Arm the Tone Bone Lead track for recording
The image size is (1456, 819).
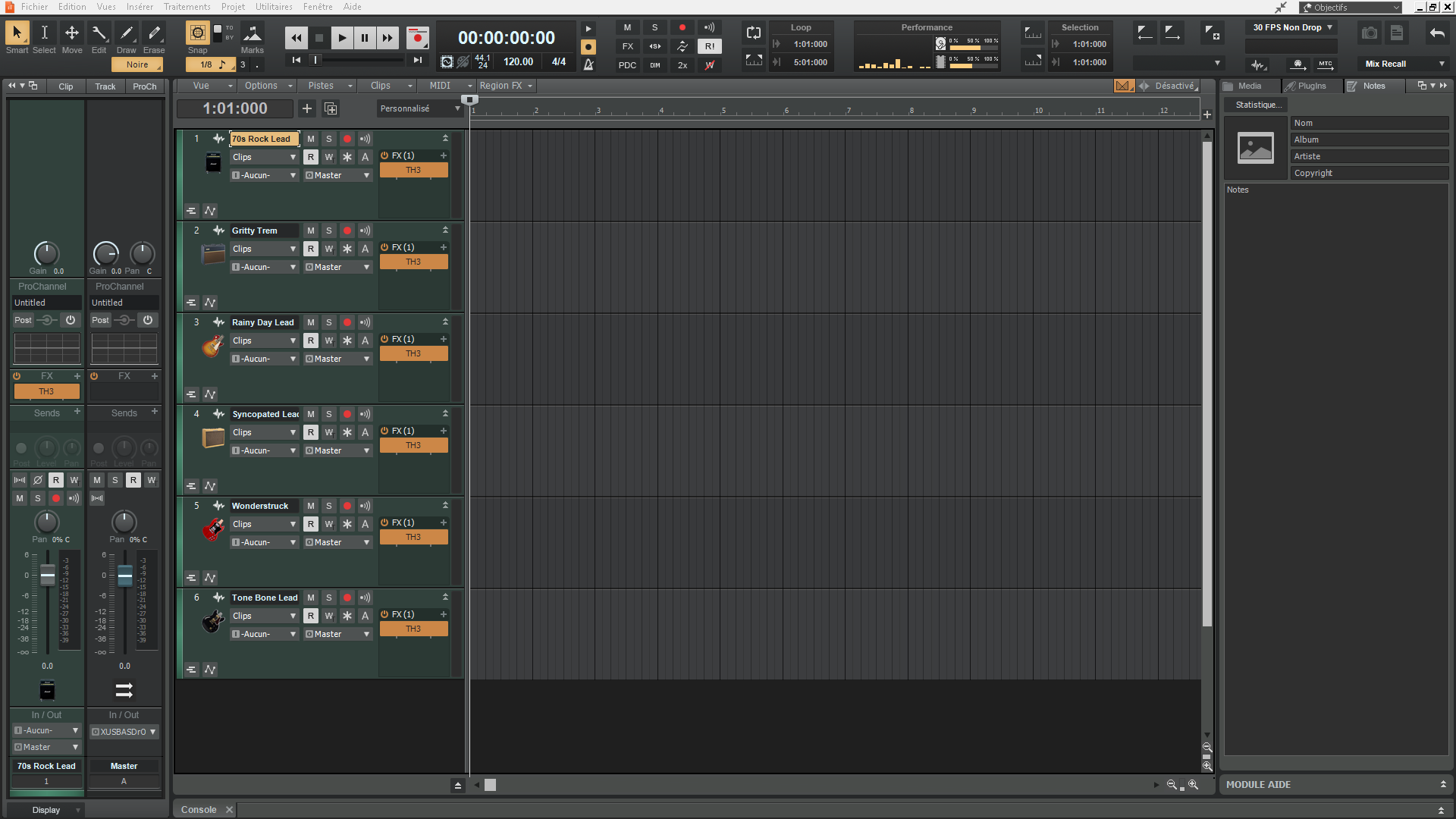coord(347,597)
